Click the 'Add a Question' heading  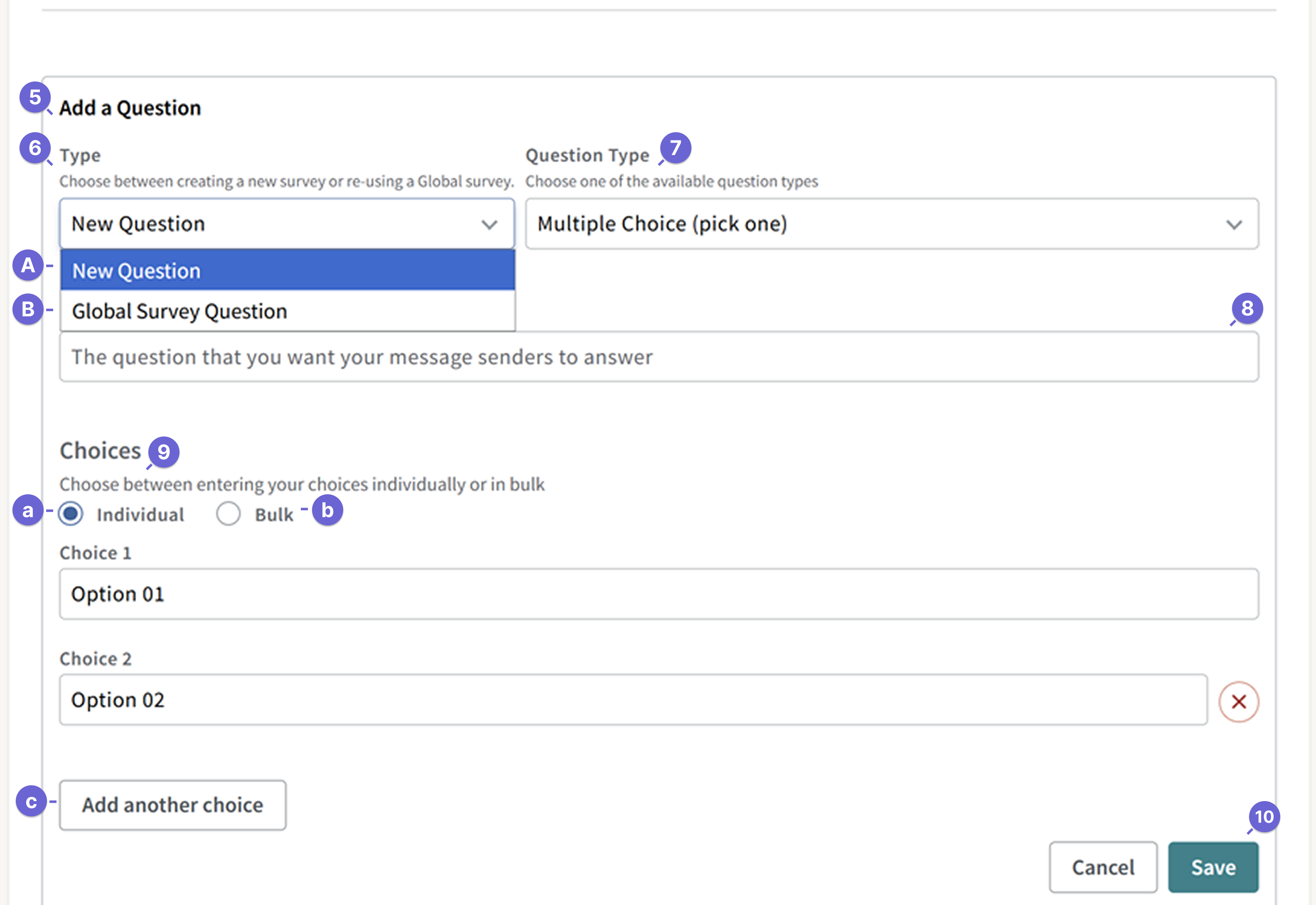pyautogui.click(x=130, y=108)
